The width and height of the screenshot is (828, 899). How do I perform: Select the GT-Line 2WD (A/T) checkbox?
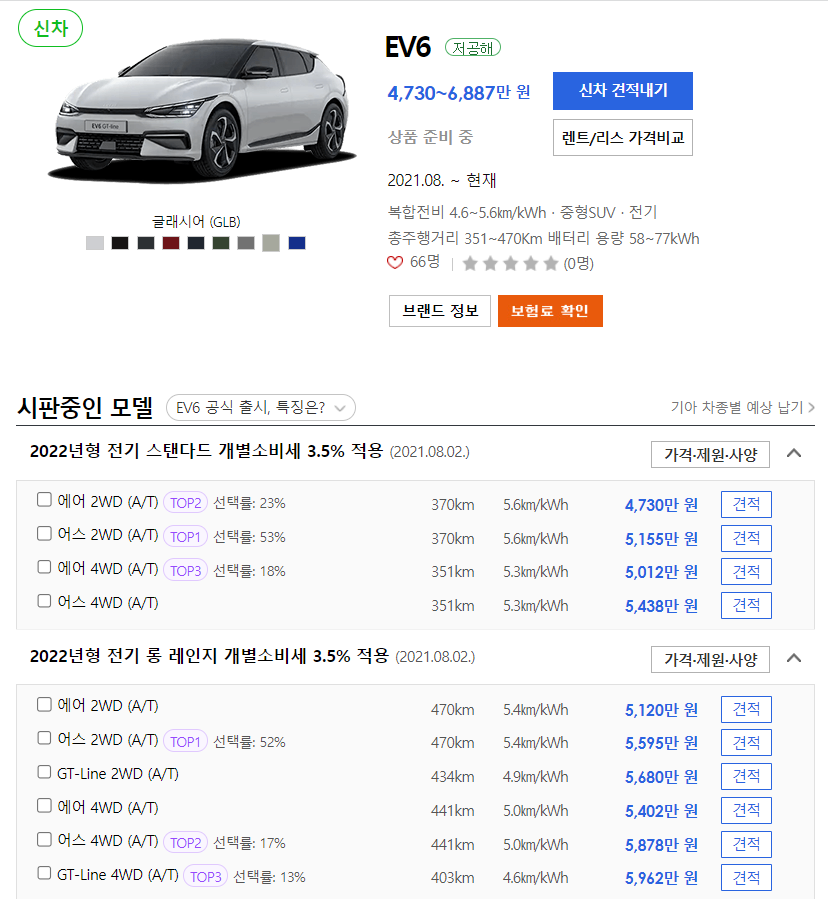[44, 772]
